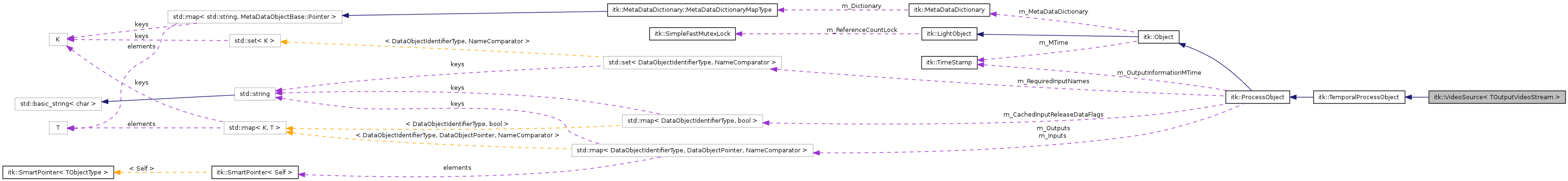Click std::map with DataObjectPointer, NameComparator node
This screenshot has height=181, width=1568.
point(692,150)
